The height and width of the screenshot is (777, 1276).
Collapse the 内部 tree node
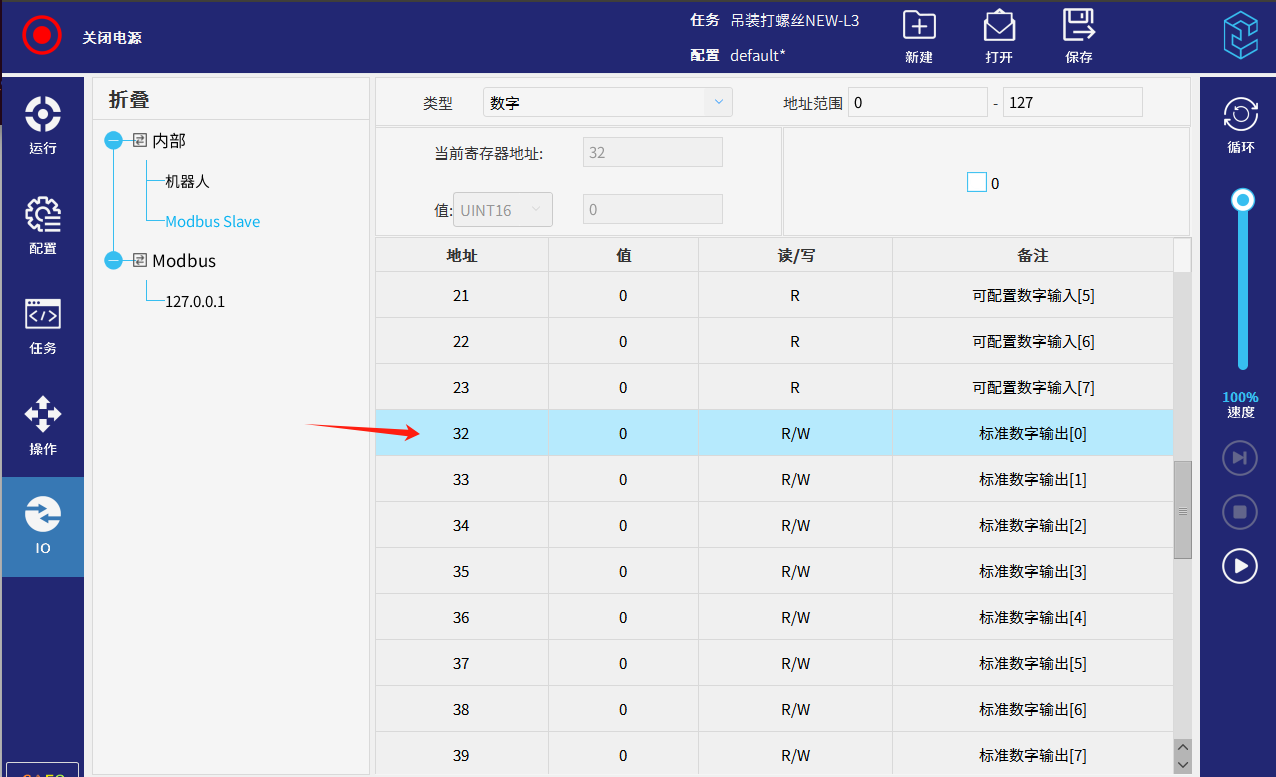(x=113, y=141)
